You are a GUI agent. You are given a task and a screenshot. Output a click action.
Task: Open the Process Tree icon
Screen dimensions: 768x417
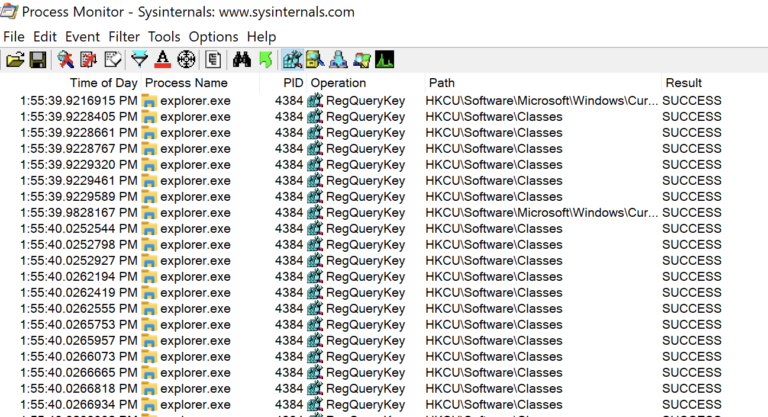click(x=213, y=60)
